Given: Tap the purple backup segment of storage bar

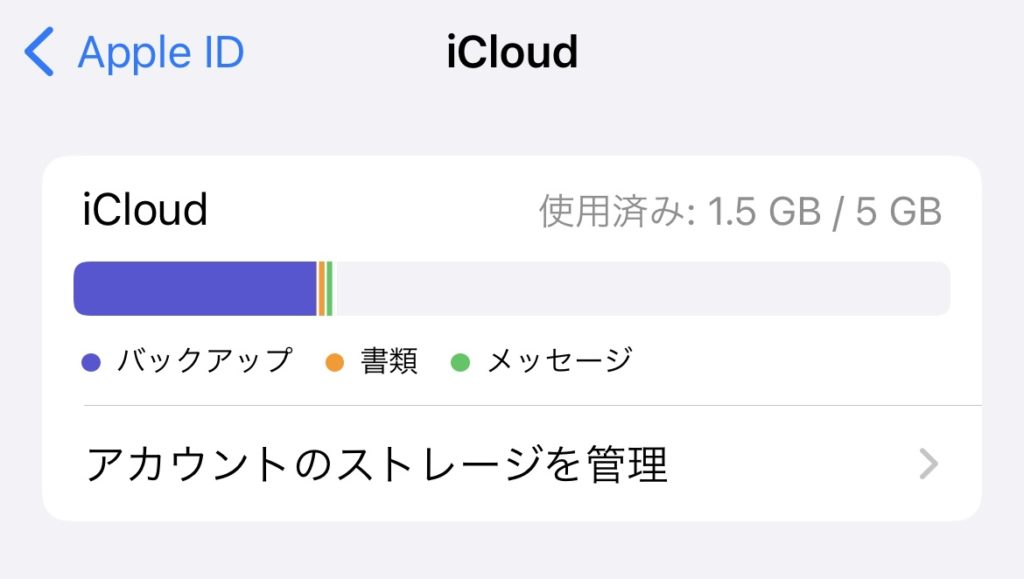Looking at the screenshot, I should (x=195, y=289).
